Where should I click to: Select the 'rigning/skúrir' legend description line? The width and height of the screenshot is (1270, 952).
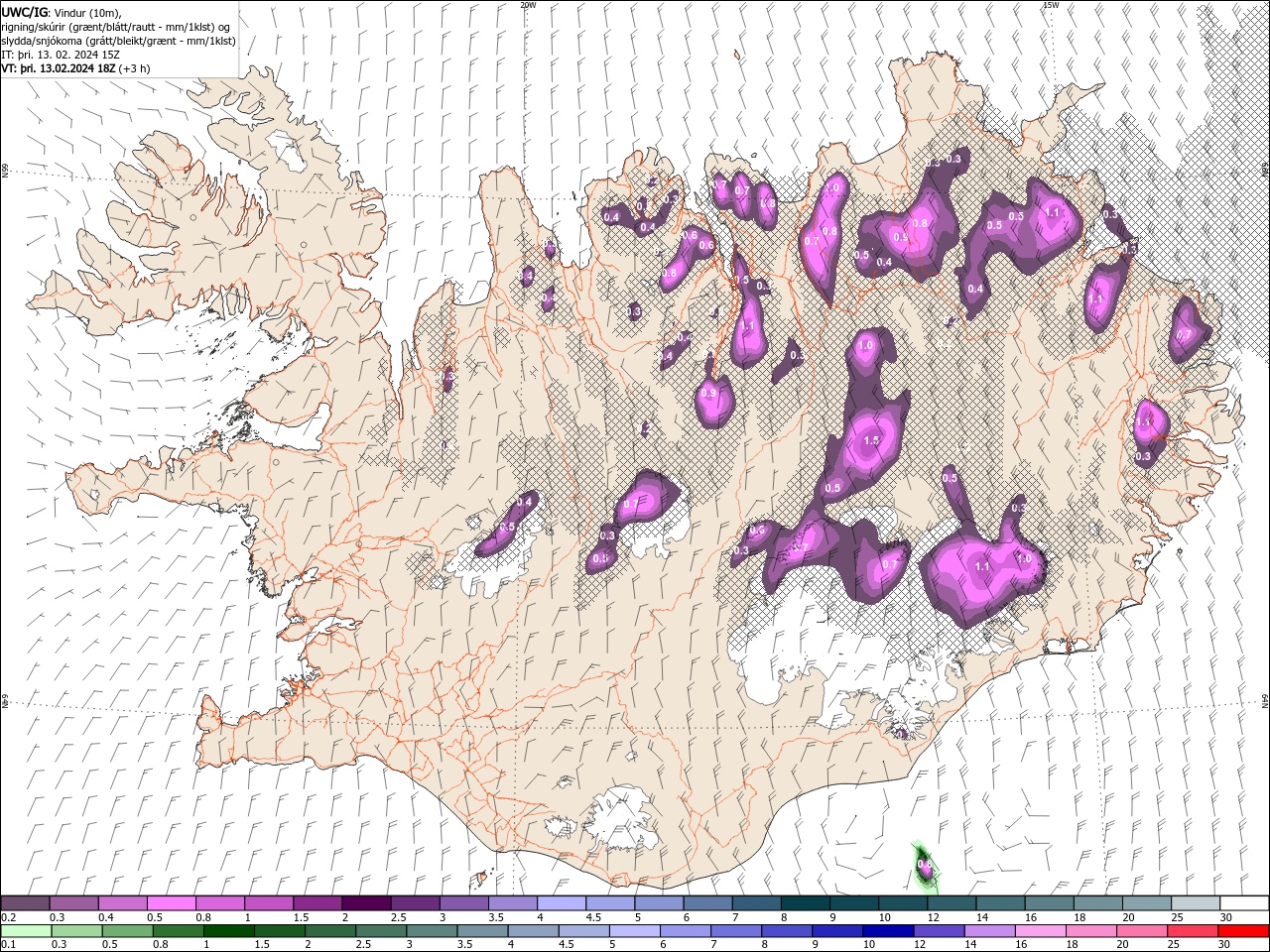pos(115,27)
